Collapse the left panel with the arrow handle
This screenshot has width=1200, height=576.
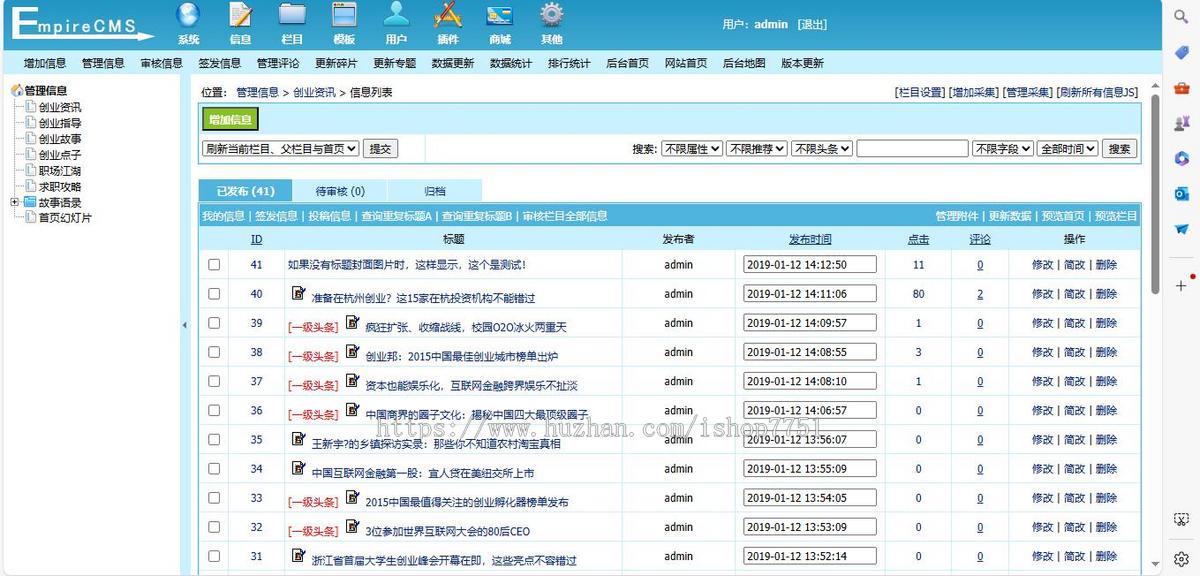coord(184,325)
